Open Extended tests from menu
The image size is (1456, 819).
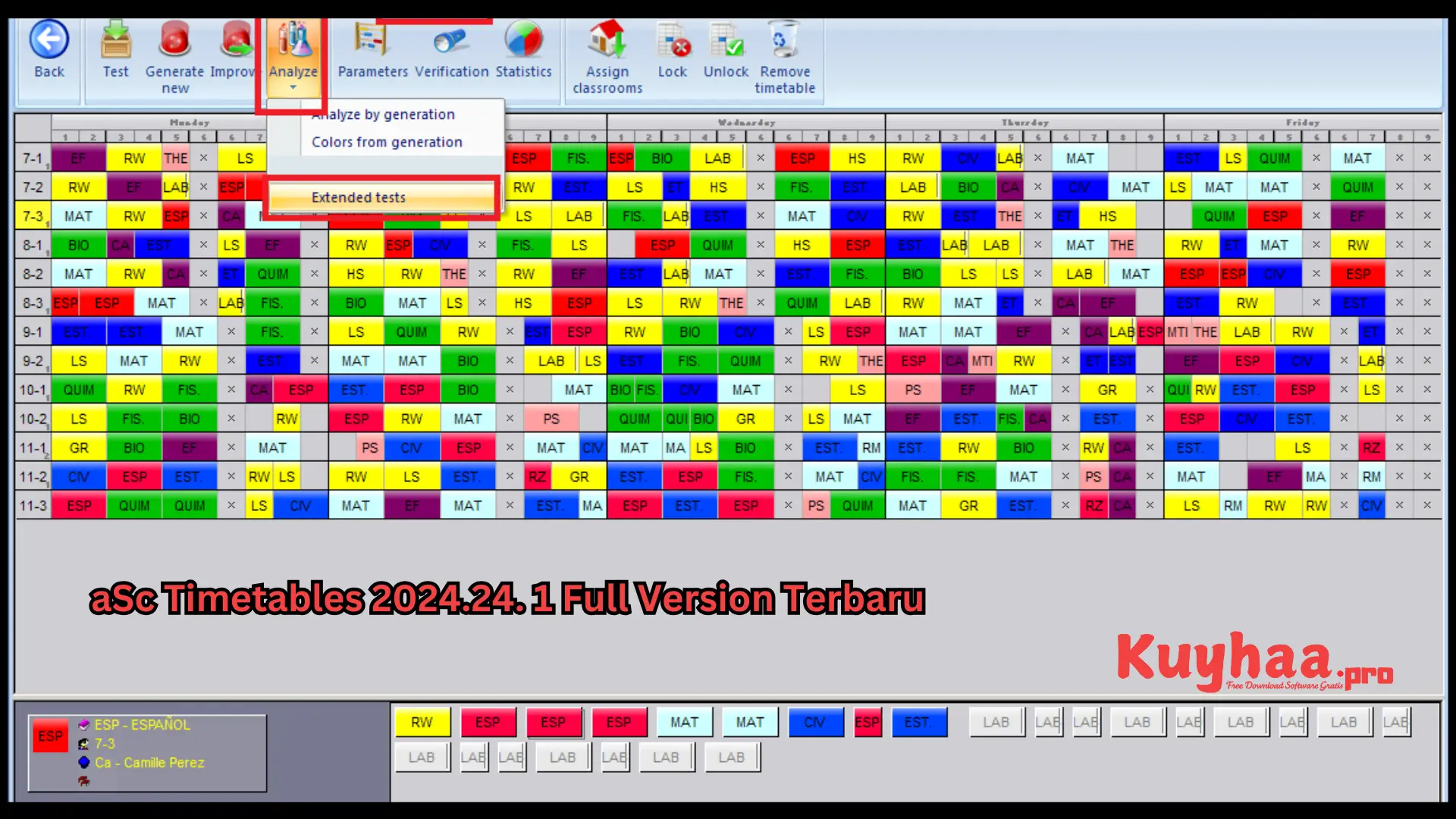(x=382, y=197)
